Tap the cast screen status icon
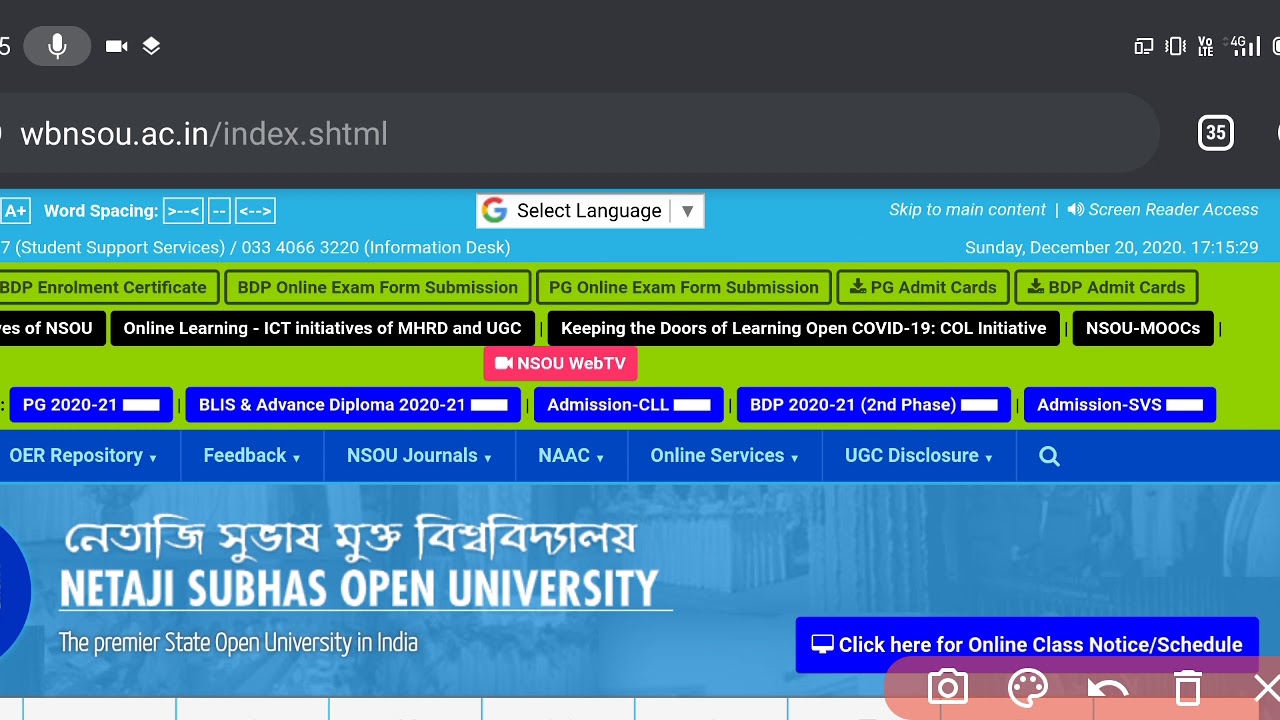This screenshot has width=1280, height=720. 1143,46
